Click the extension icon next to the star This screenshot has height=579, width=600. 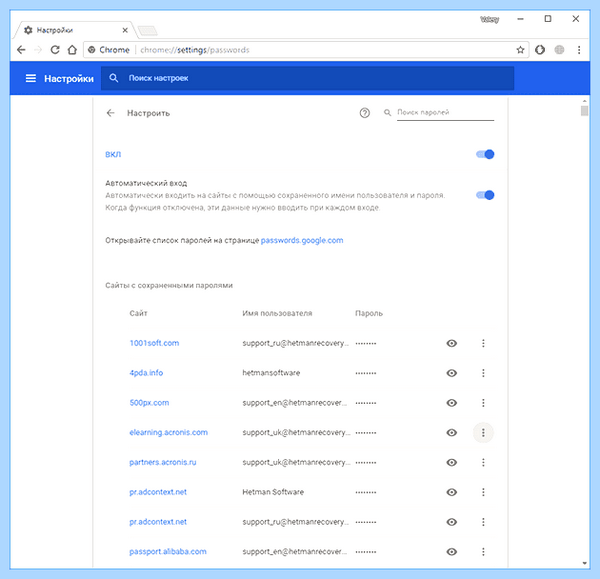click(x=540, y=50)
